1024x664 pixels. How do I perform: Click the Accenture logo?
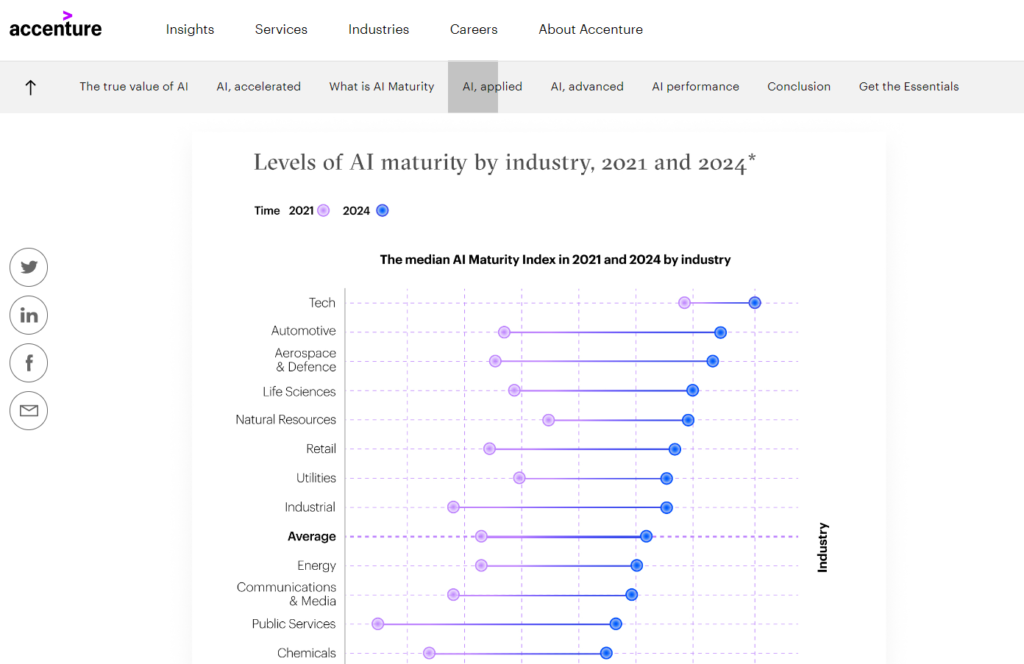(x=55, y=26)
